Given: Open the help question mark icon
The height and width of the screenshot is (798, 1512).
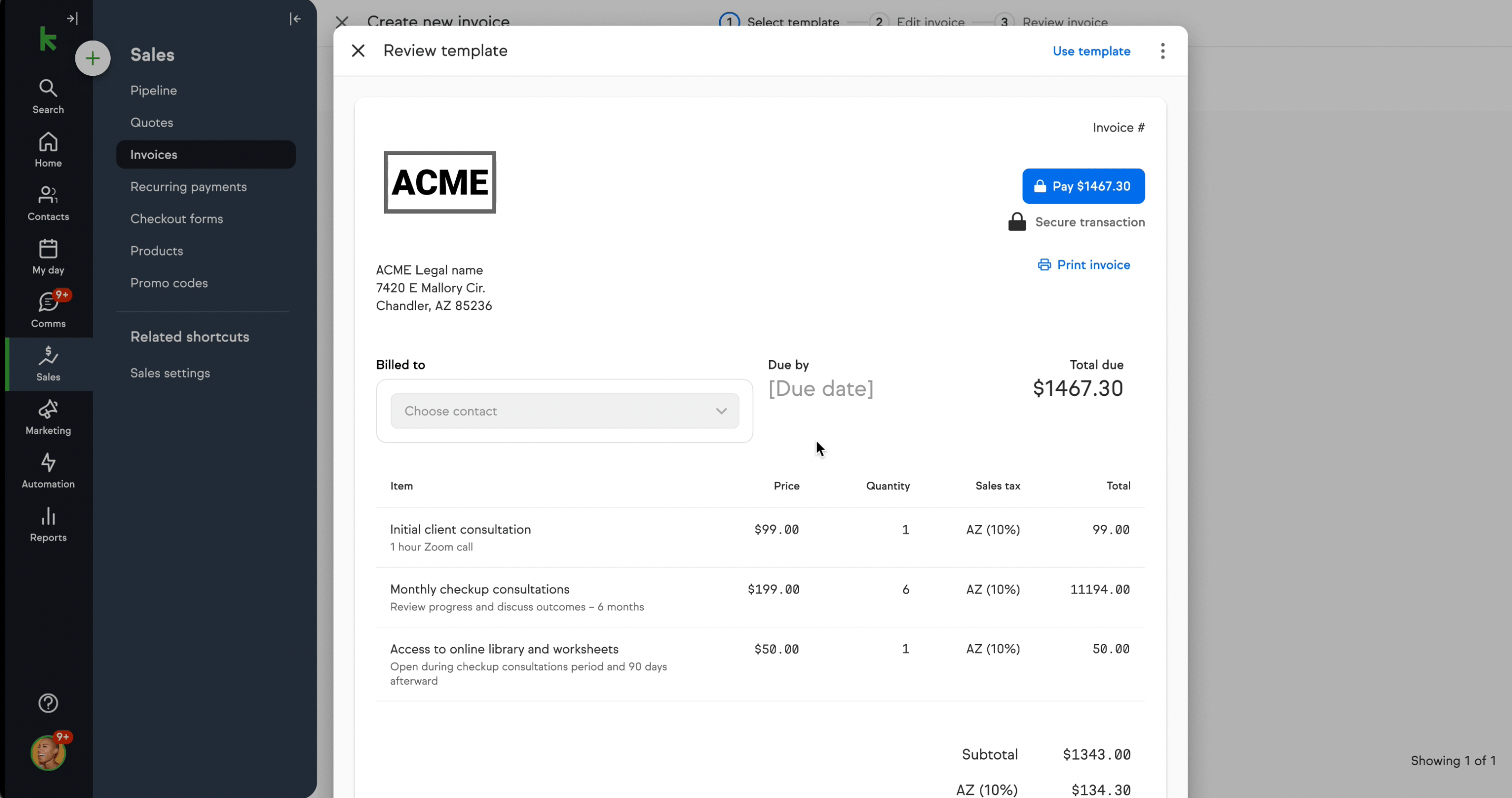Looking at the screenshot, I should (48, 703).
